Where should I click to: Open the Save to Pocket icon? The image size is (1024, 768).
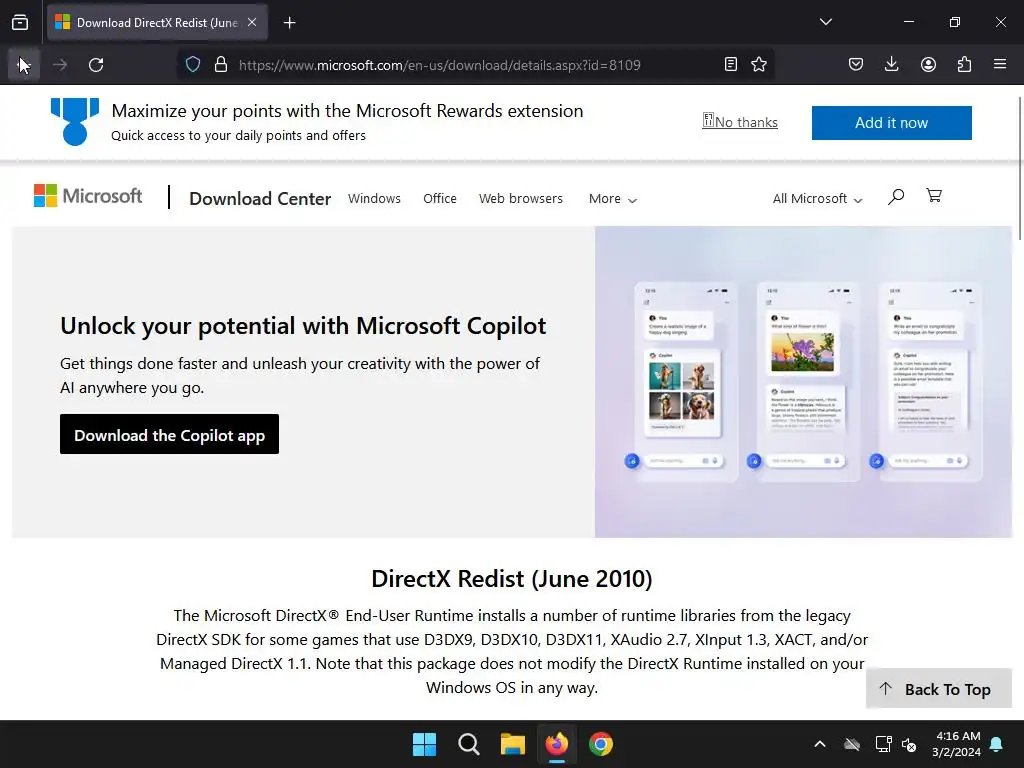[856, 64]
